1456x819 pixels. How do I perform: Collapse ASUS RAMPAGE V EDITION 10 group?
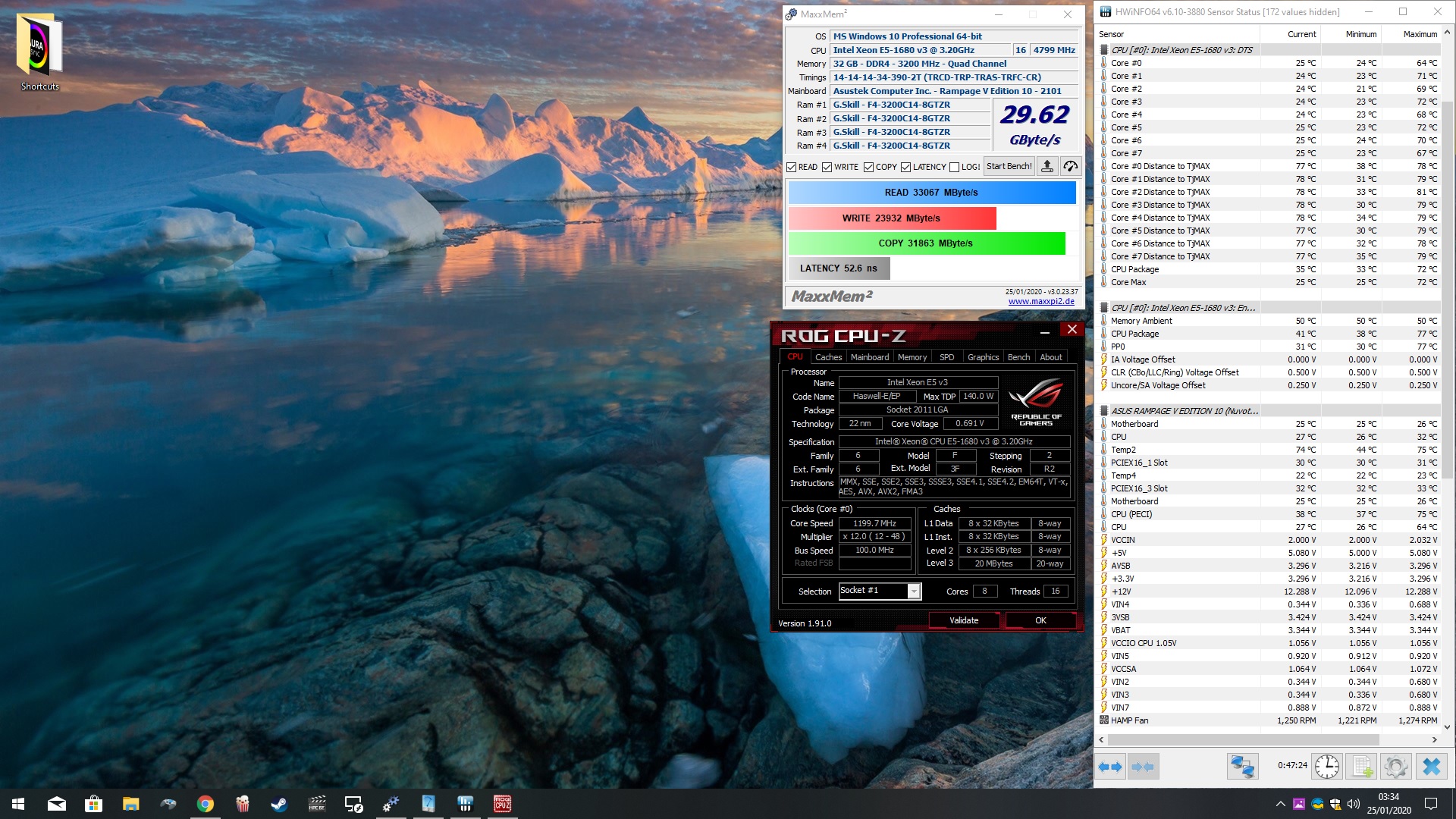coord(1104,411)
